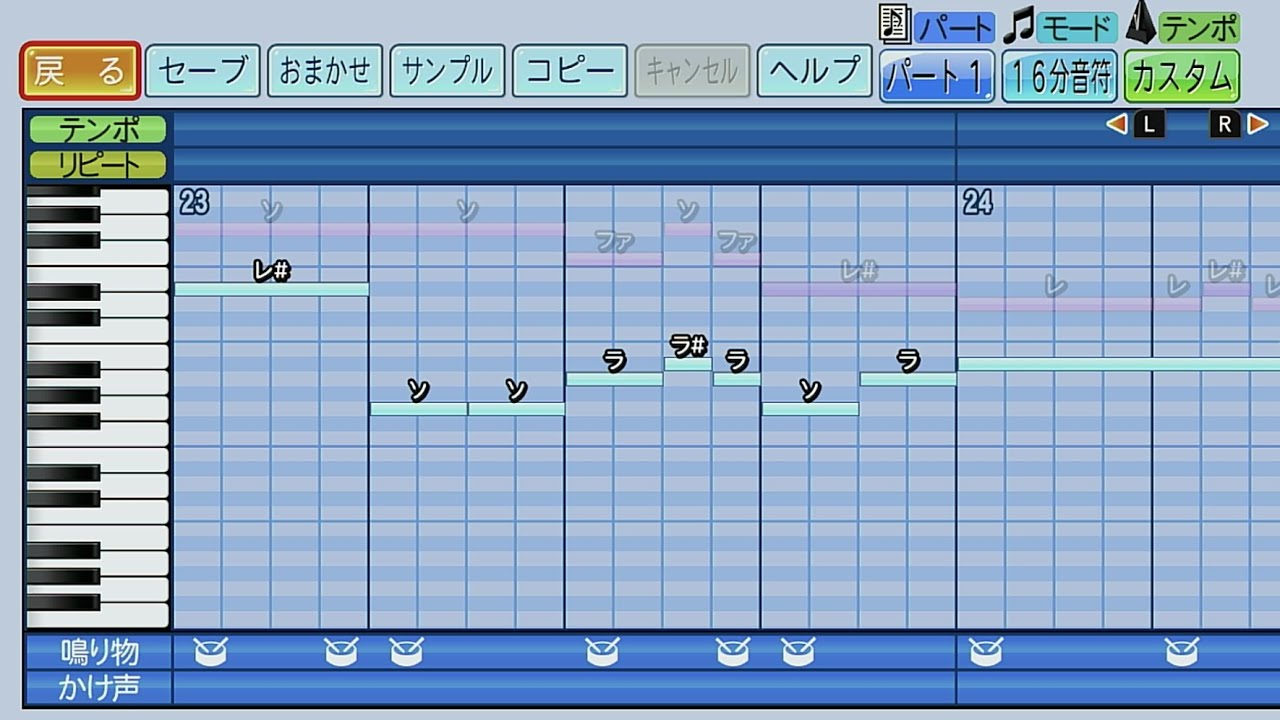Viewport: 1280px width, 720px height.
Task: Open the カスタム tempo selector
Action: 1182,76
